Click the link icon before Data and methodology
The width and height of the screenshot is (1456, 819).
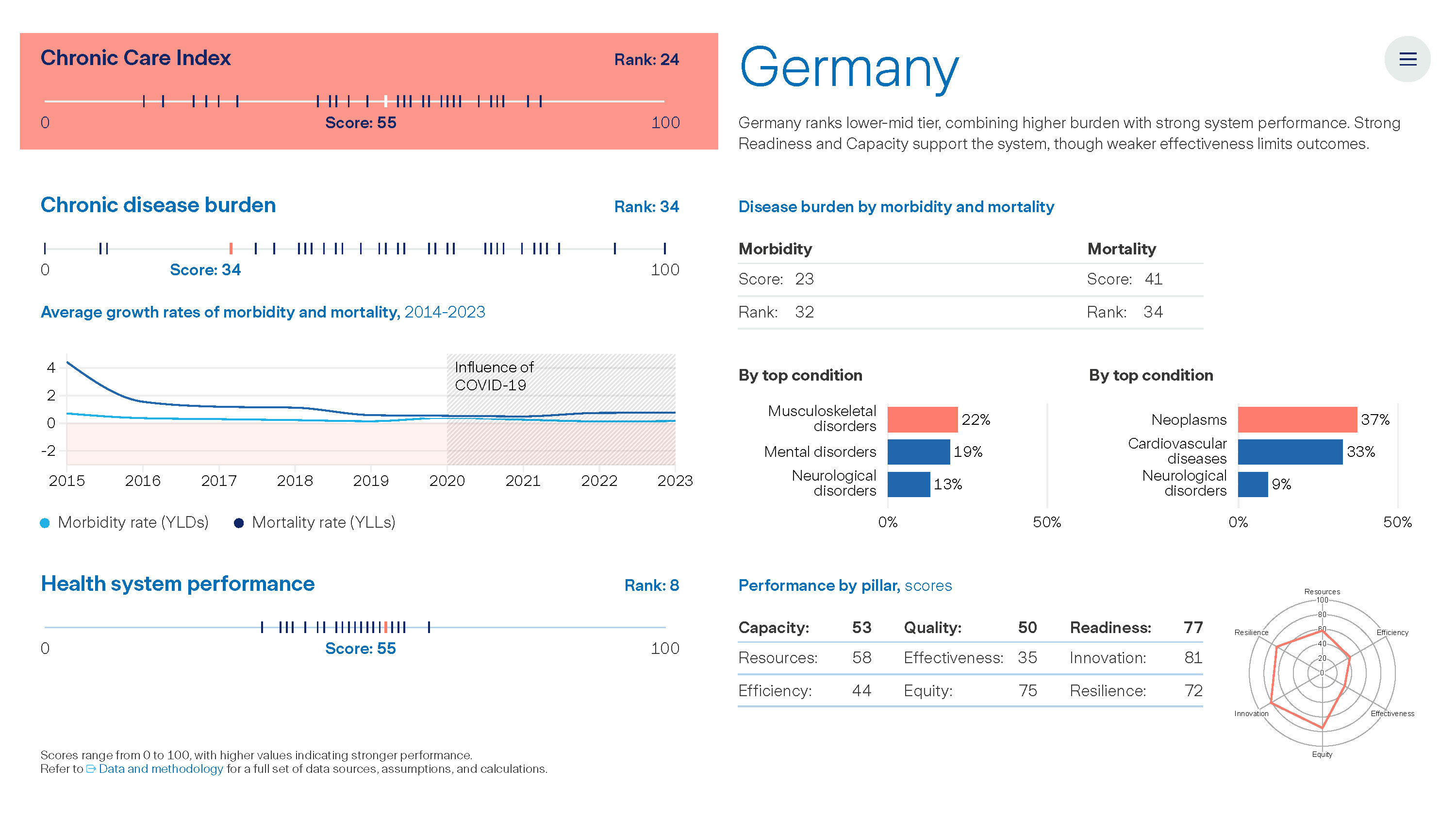[x=91, y=769]
